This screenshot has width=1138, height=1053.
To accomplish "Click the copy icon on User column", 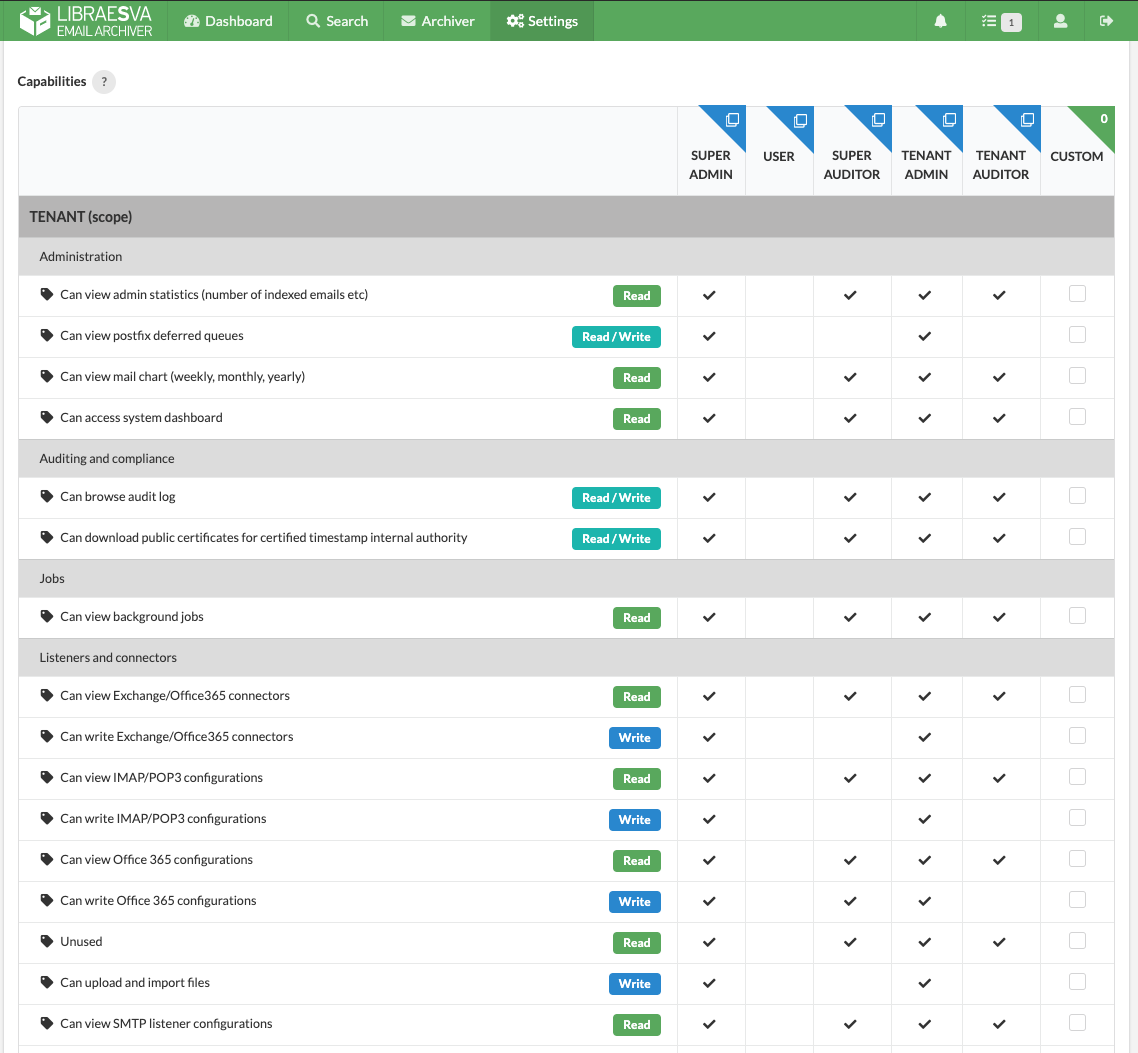I will pyautogui.click(x=800, y=120).
